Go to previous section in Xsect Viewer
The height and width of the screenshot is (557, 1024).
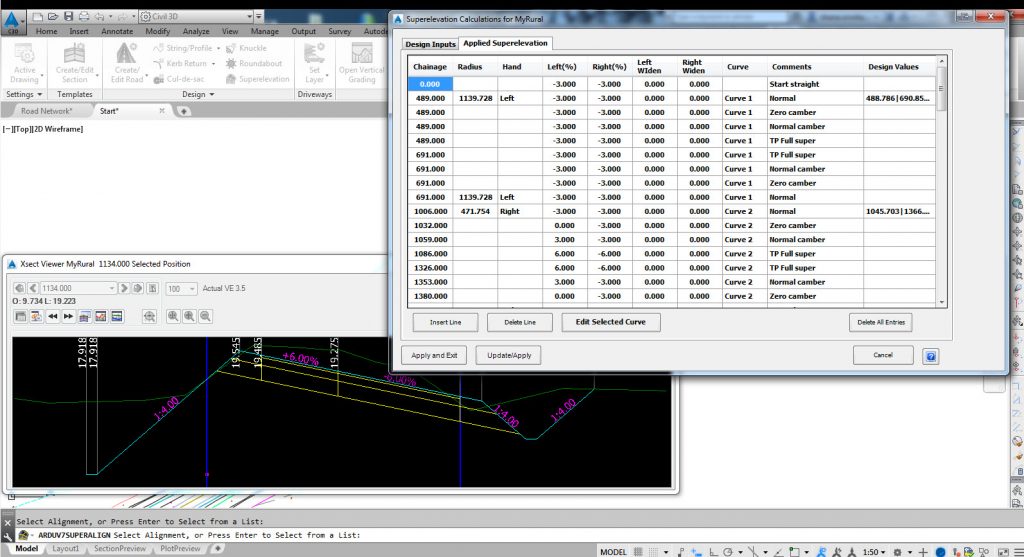(33, 288)
